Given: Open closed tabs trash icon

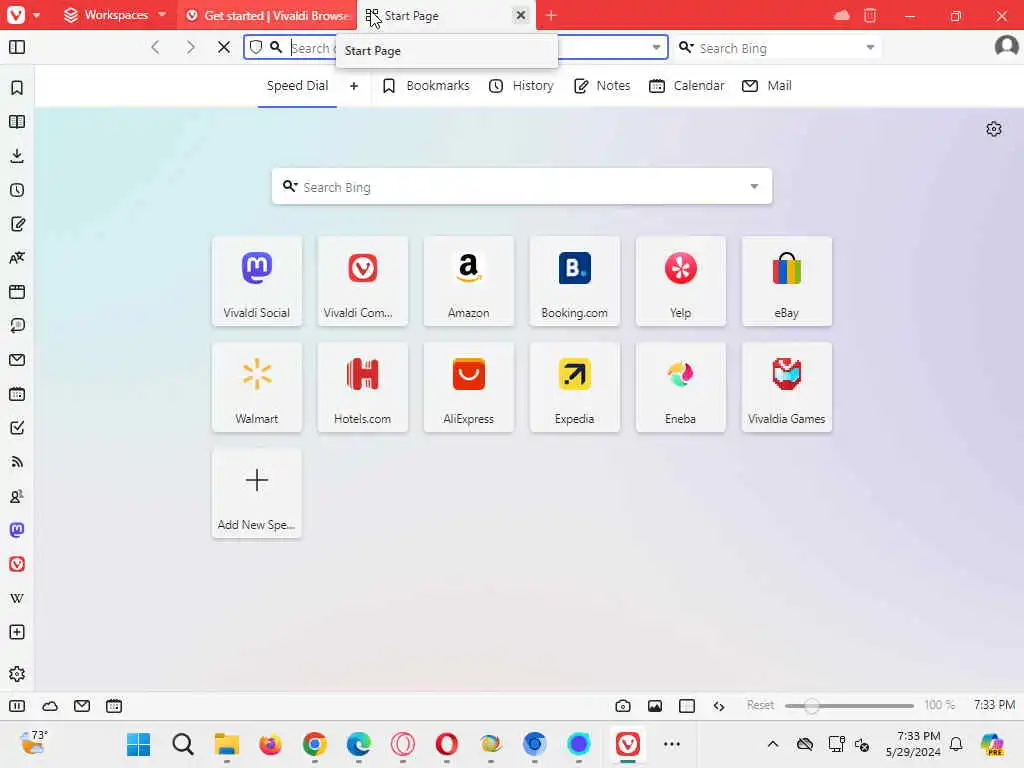Looking at the screenshot, I should 869,15.
